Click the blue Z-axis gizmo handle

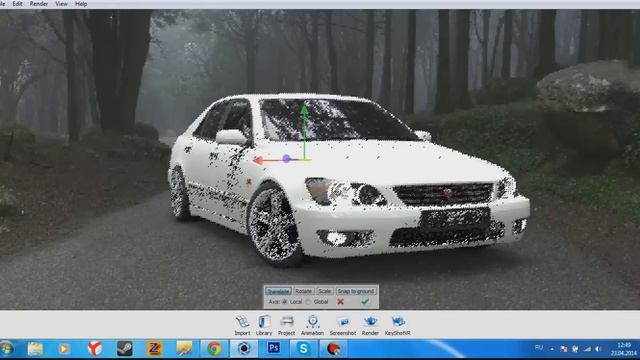tap(286, 158)
